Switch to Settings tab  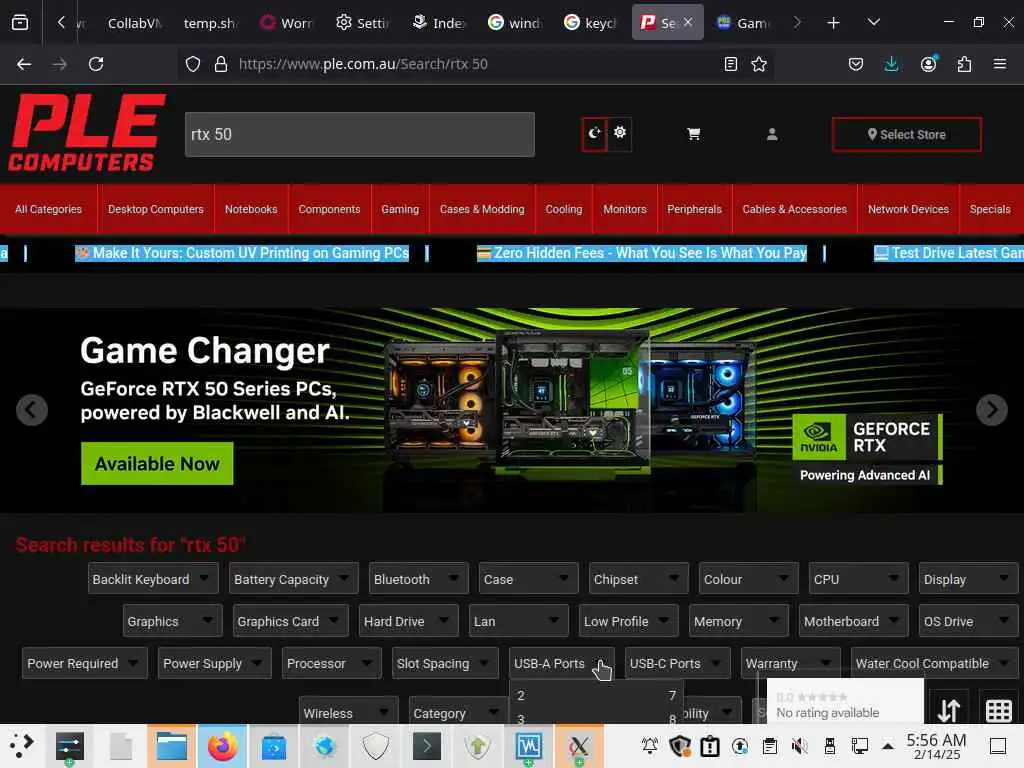(363, 23)
